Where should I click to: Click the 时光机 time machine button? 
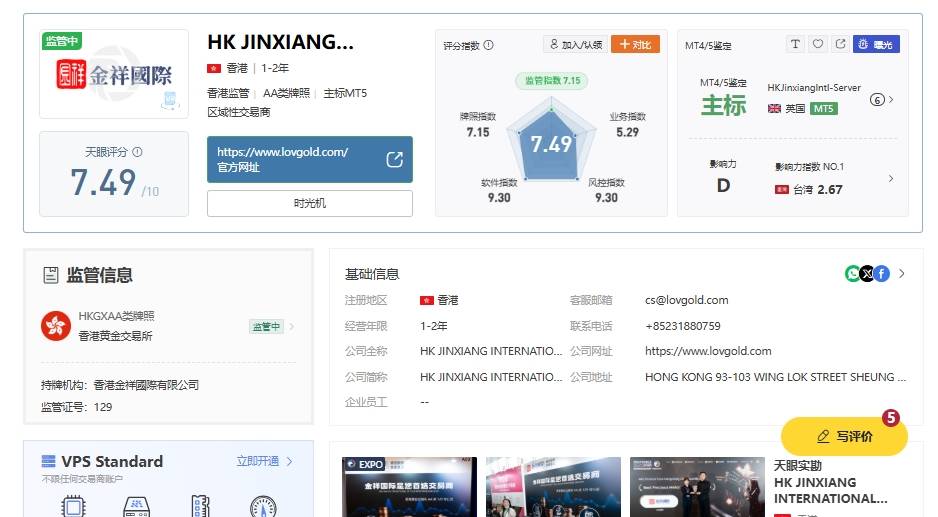(310, 203)
